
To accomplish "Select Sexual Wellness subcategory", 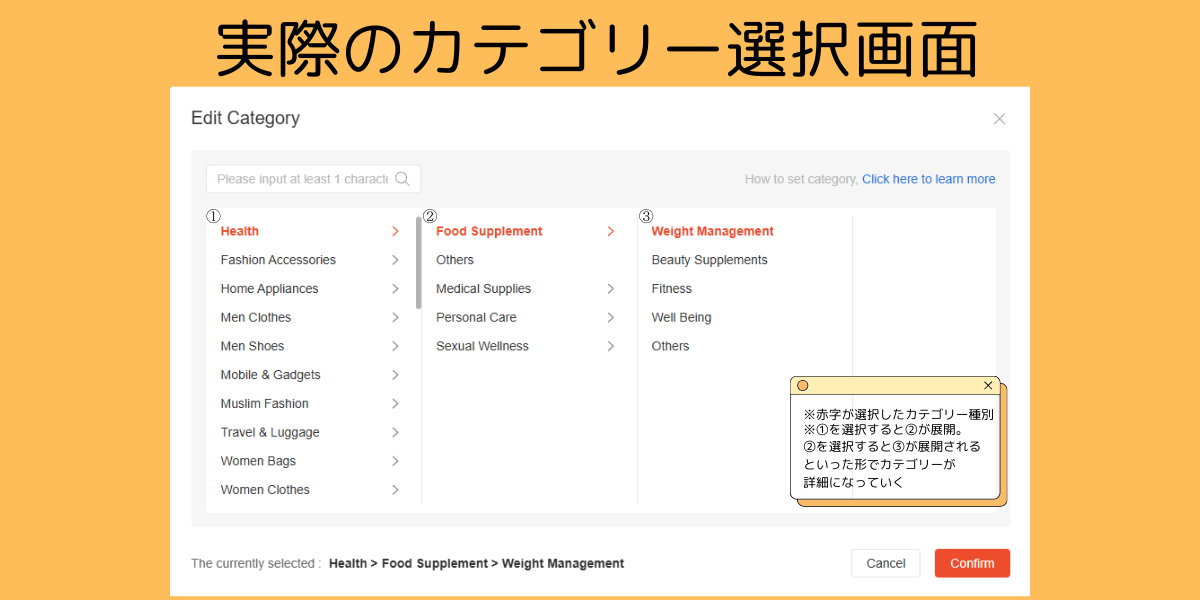I will pyautogui.click(x=482, y=346).
